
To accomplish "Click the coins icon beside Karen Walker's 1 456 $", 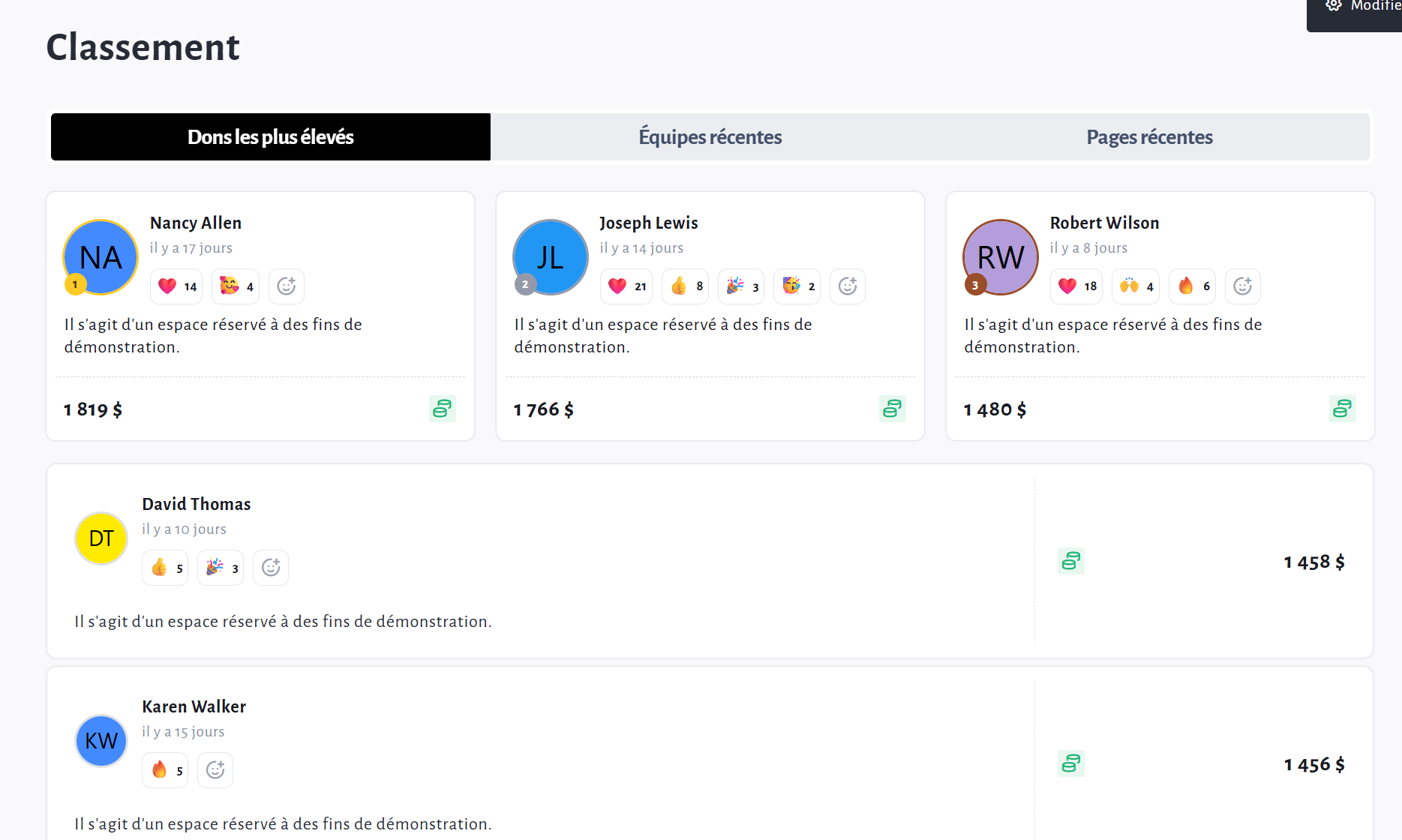I will click(x=1071, y=763).
